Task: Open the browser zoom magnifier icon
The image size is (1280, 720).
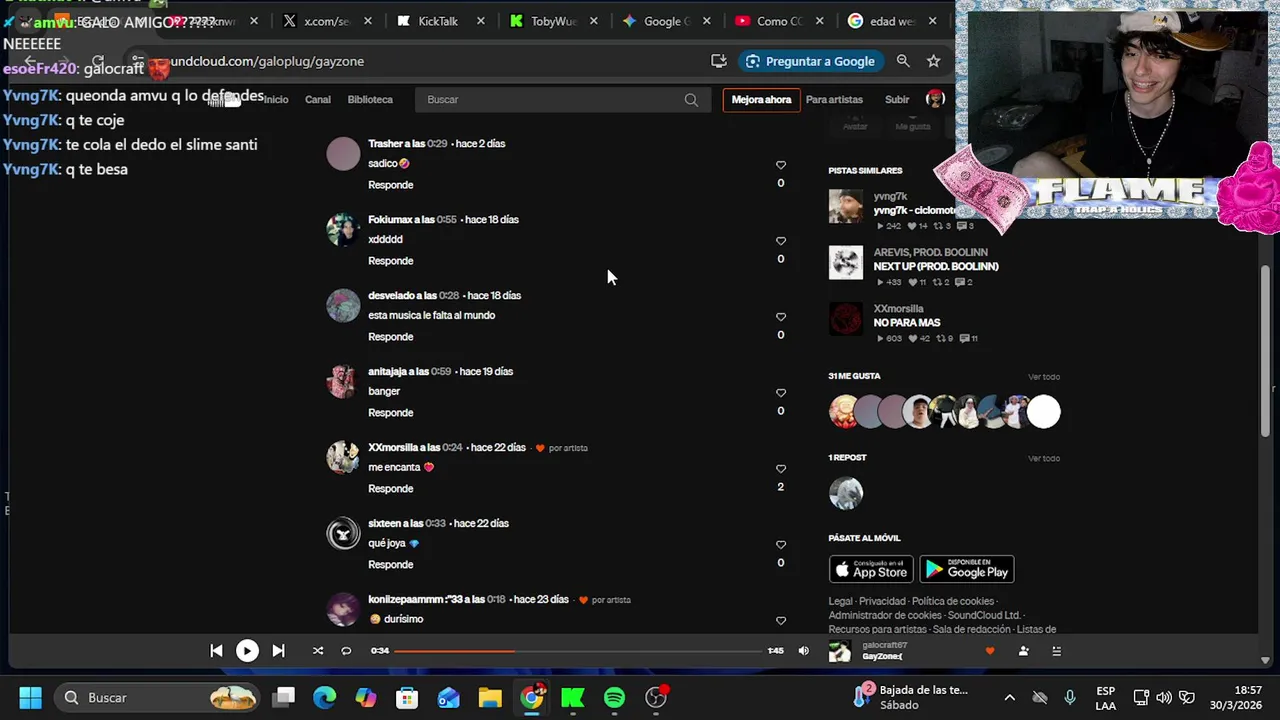Action: click(x=903, y=61)
